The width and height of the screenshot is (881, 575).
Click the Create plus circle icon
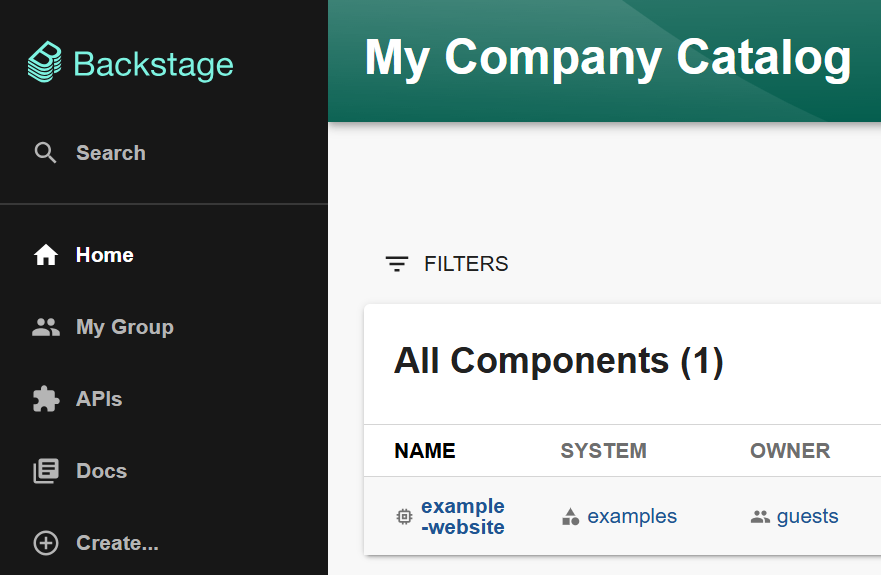tap(46, 543)
